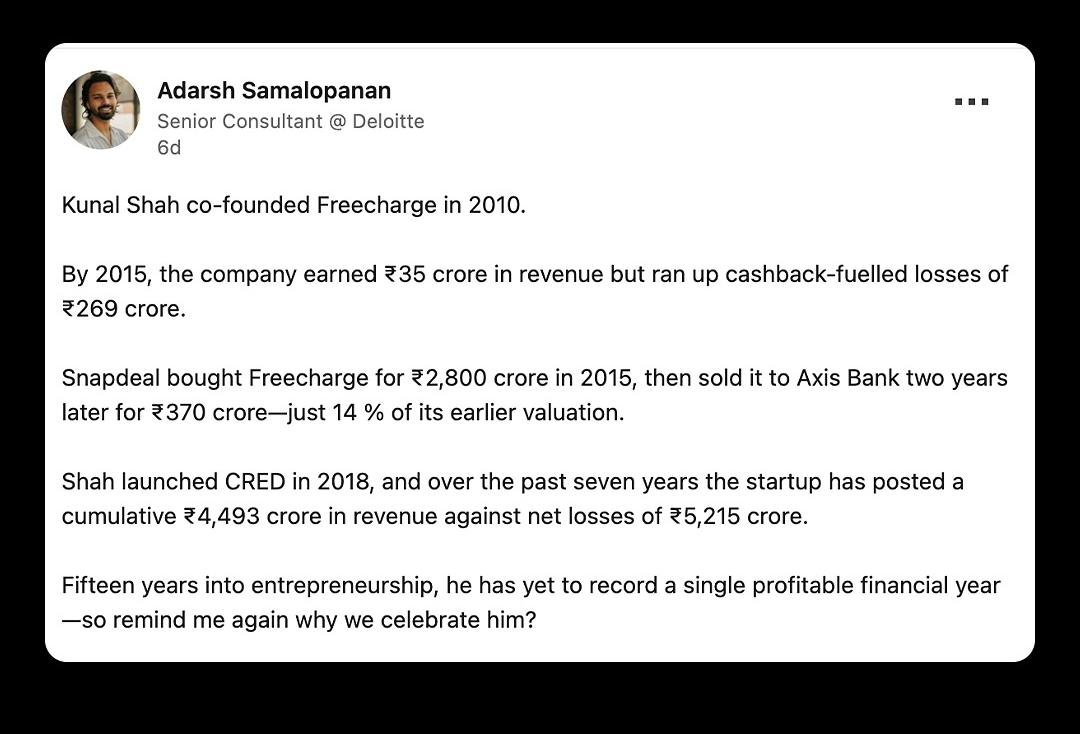Click the 'Senior Consultant @ Deloitte' headline
The width and height of the screenshot is (1080, 734).
290,121
